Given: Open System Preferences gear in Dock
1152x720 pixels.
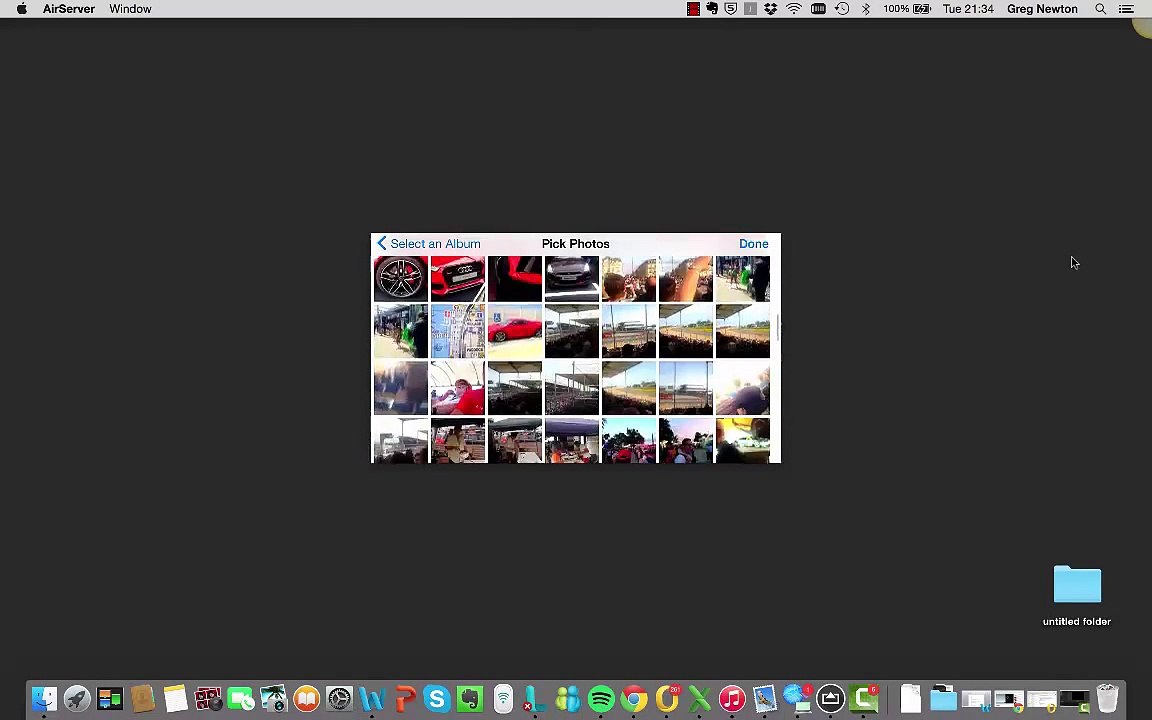Looking at the screenshot, I should [339, 699].
